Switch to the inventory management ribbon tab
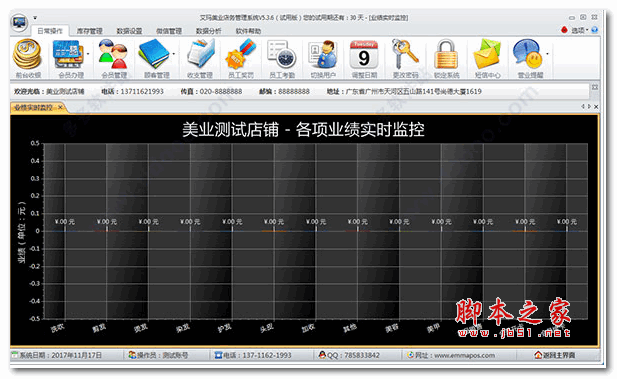This screenshot has width=617, height=379. click(89, 31)
